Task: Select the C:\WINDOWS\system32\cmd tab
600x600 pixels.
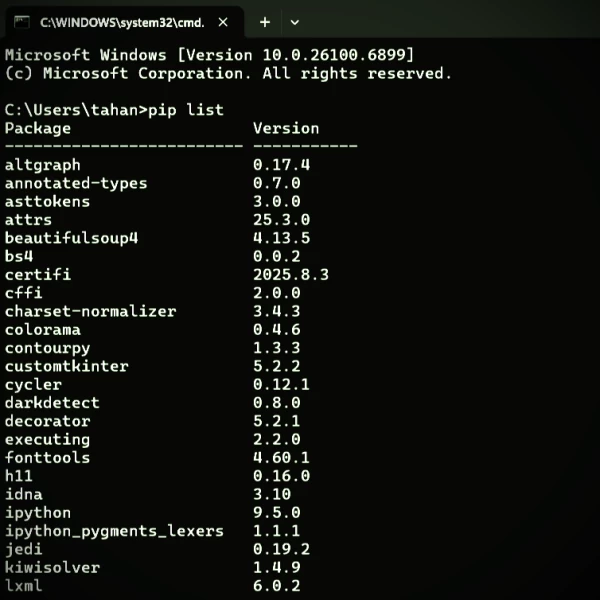Action: coord(122,21)
